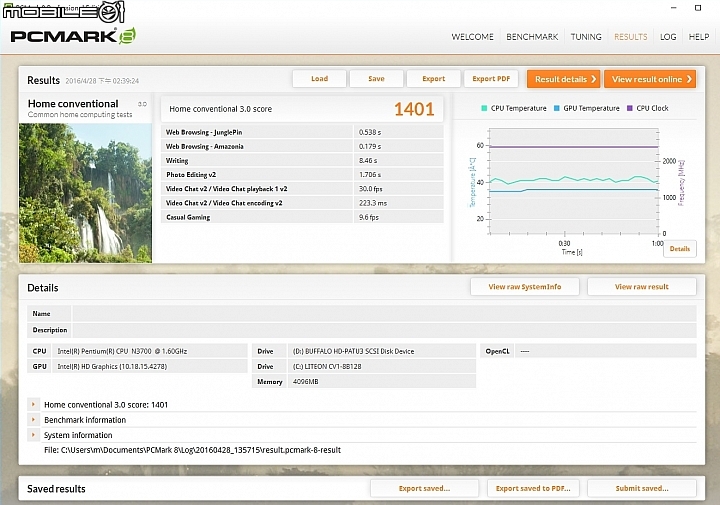
Task: Click the temperature graph chart area
Action: (574, 181)
